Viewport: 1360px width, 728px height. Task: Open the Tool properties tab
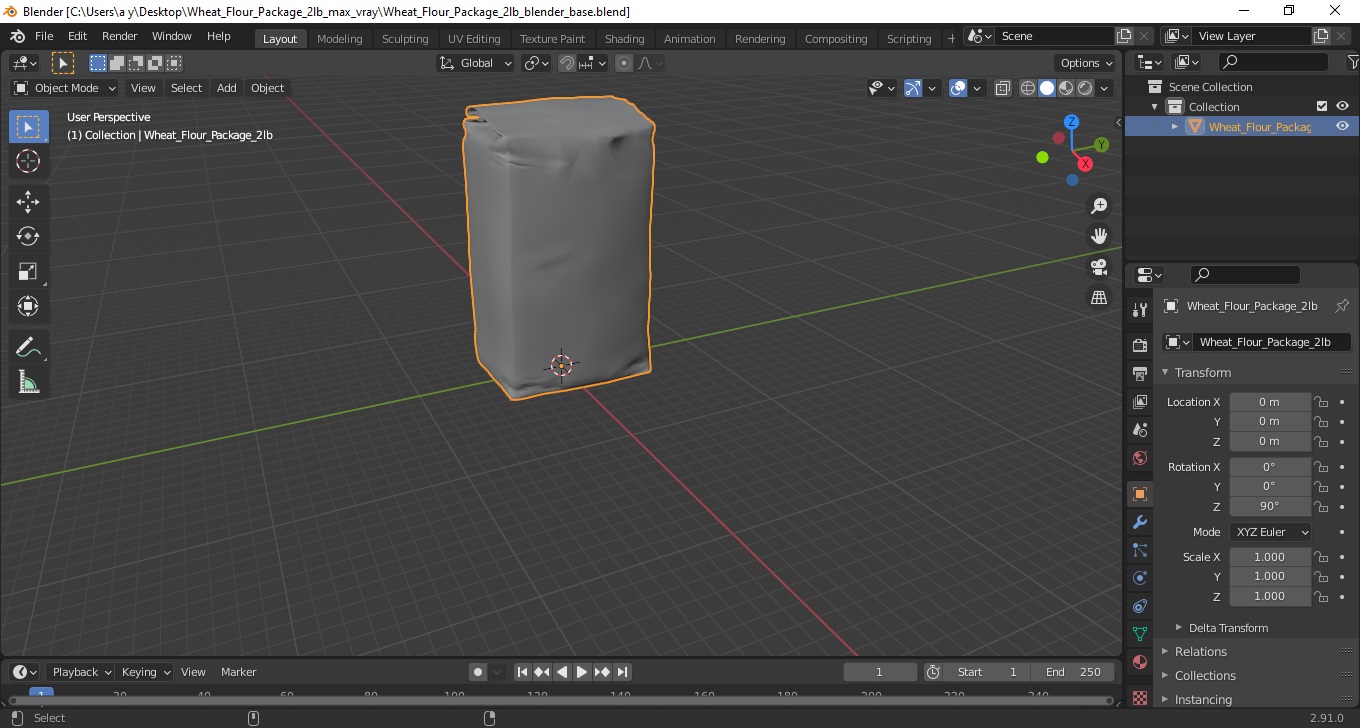pos(1140,309)
